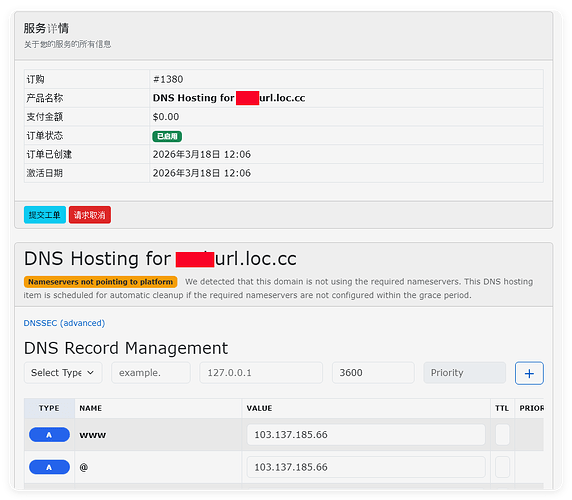Click the TTL box in www row

[x=502, y=435]
